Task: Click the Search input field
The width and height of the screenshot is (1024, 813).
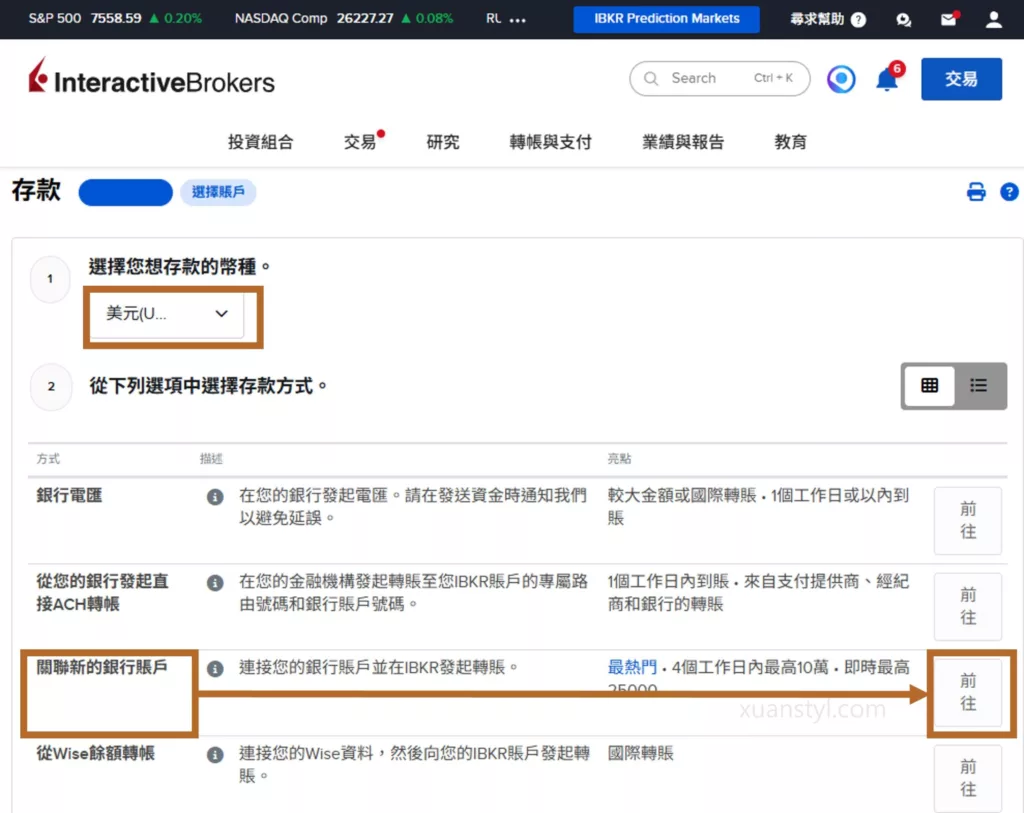Action: click(x=720, y=78)
